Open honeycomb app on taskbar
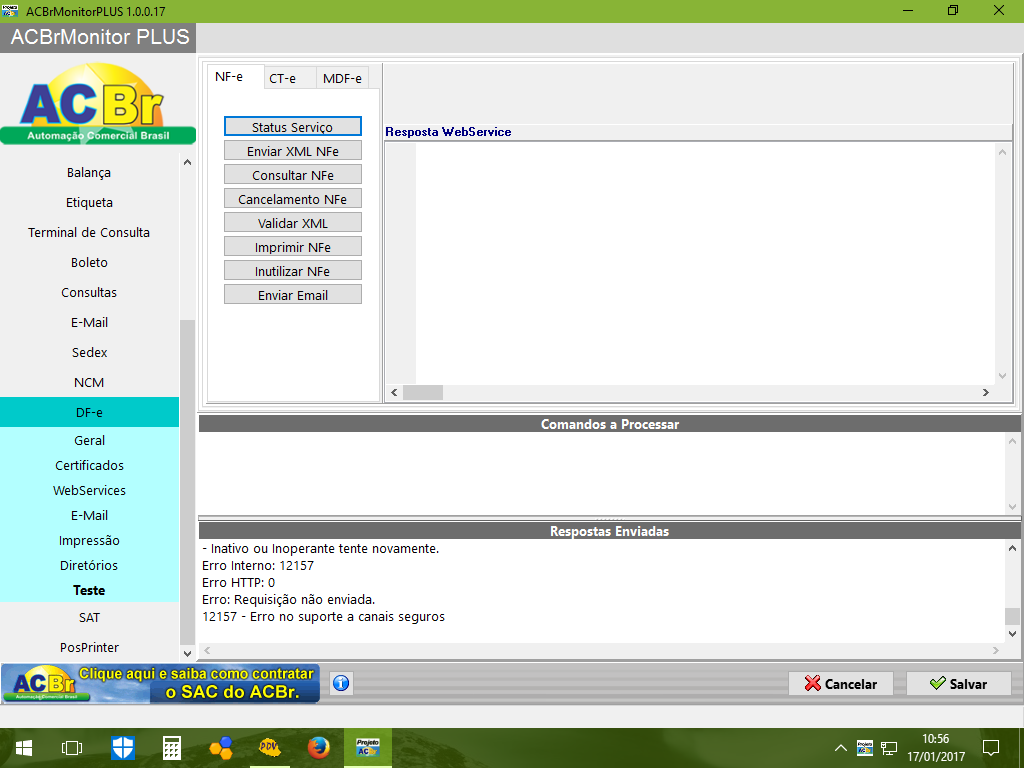The width and height of the screenshot is (1024, 768). click(221, 748)
